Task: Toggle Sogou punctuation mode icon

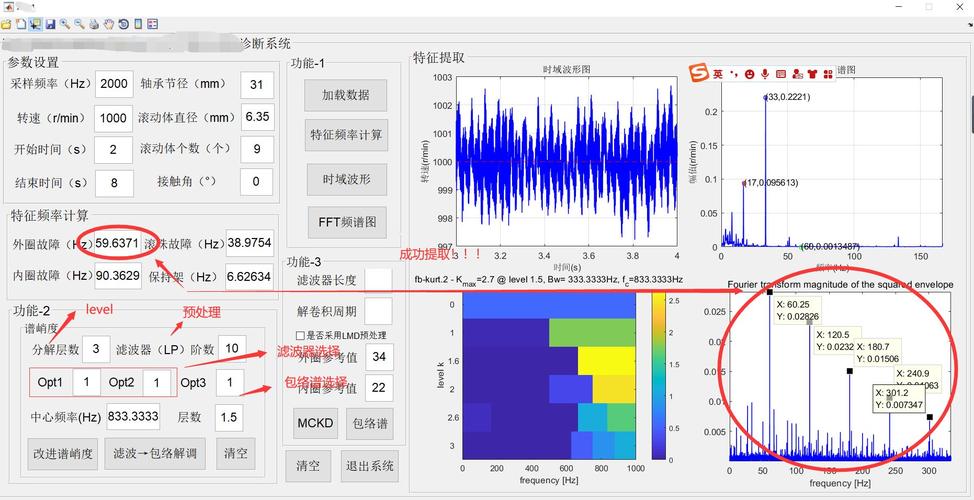Action: [734, 75]
